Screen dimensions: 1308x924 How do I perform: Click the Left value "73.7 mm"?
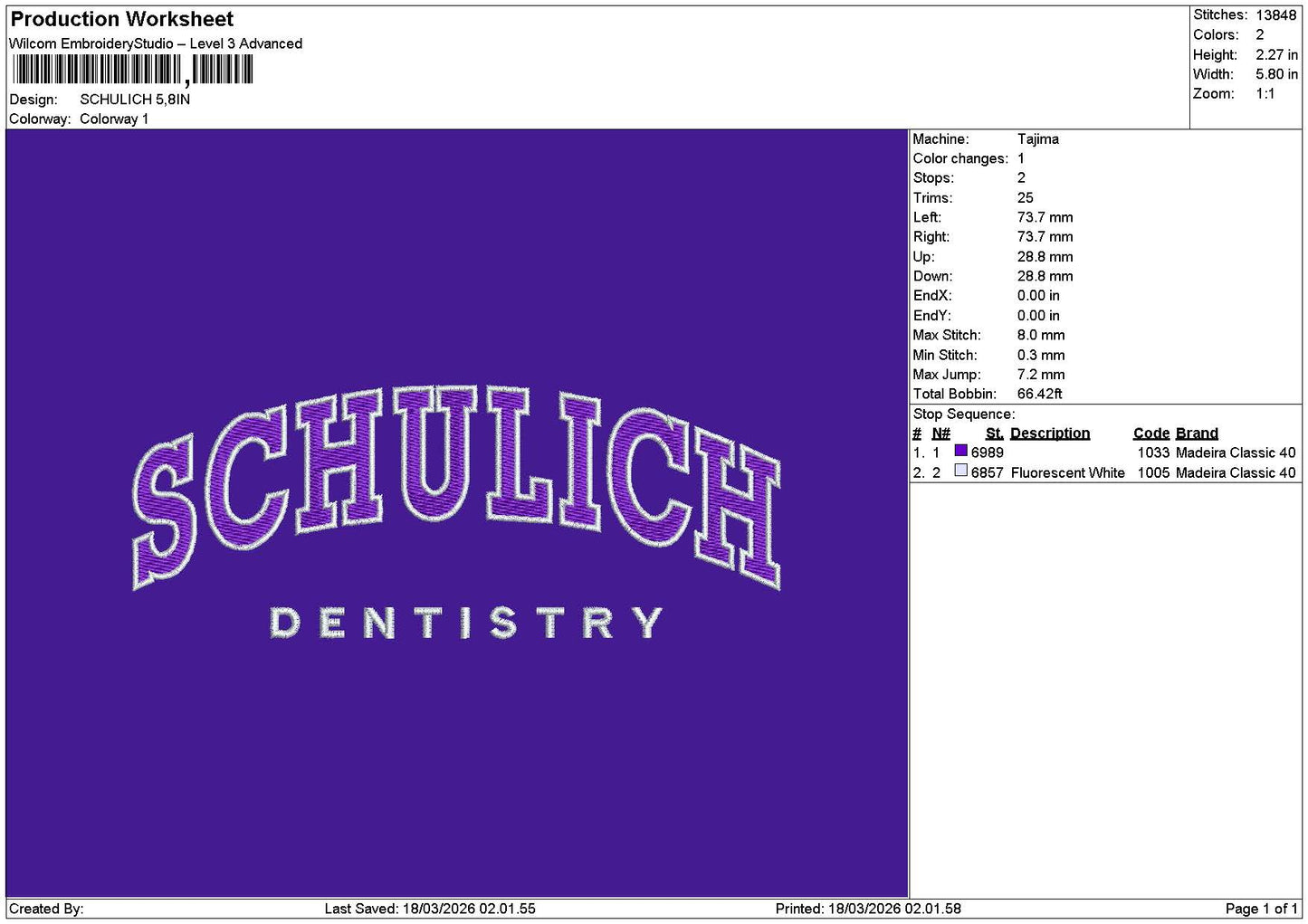tap(1045, 217)
